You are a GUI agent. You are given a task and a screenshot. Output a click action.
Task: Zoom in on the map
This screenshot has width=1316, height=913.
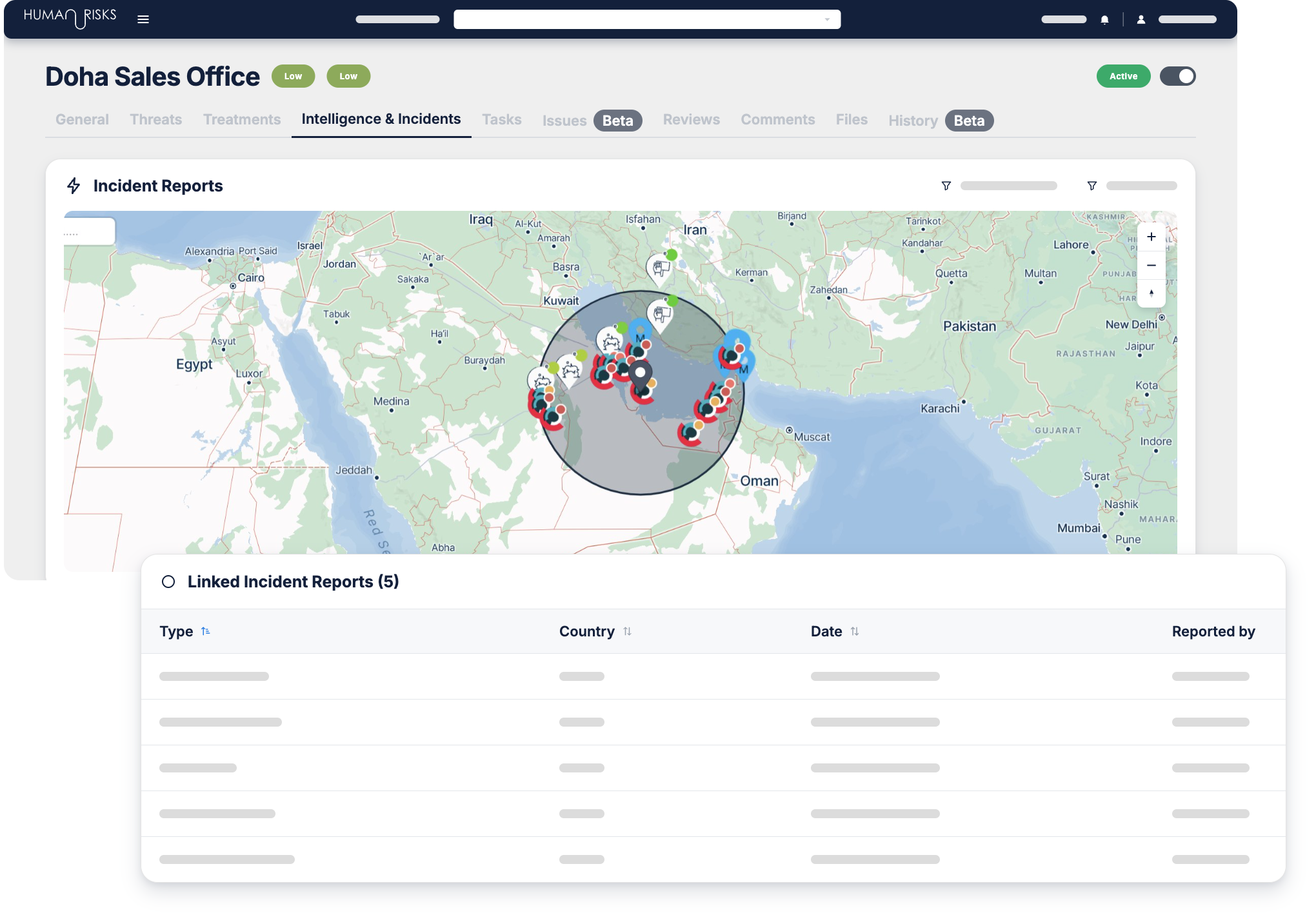(1151, 237)
